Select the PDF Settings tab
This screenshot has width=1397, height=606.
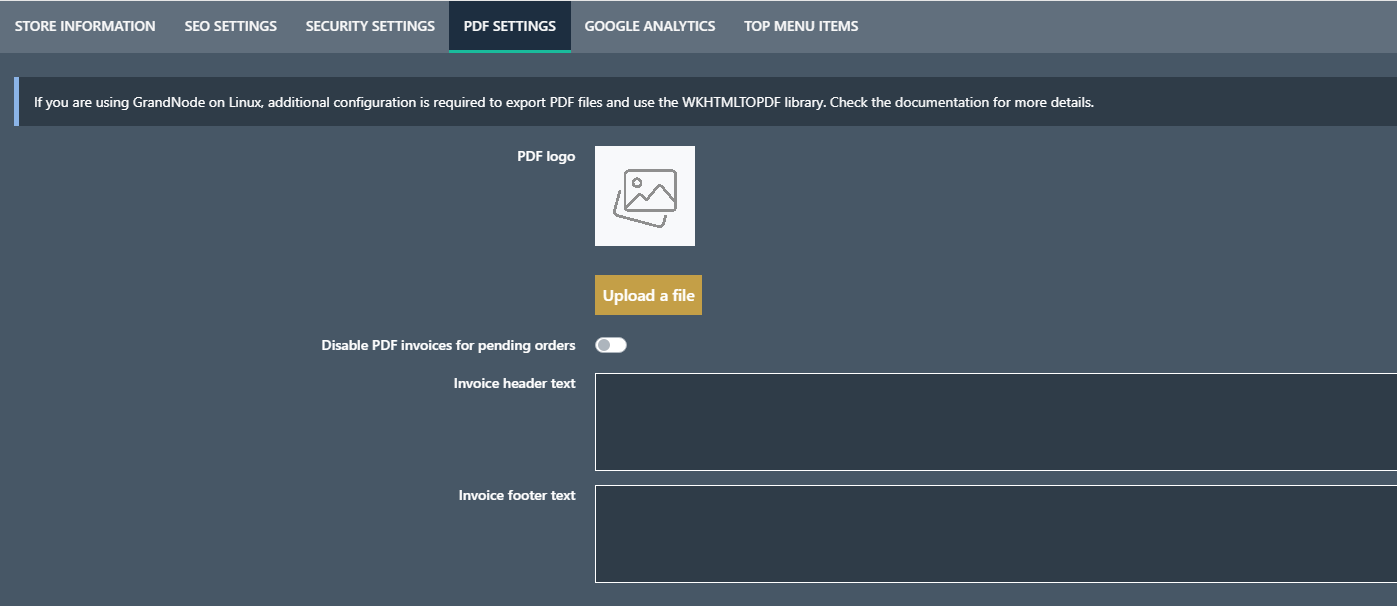pyautogui.click(x=510, y=26)
